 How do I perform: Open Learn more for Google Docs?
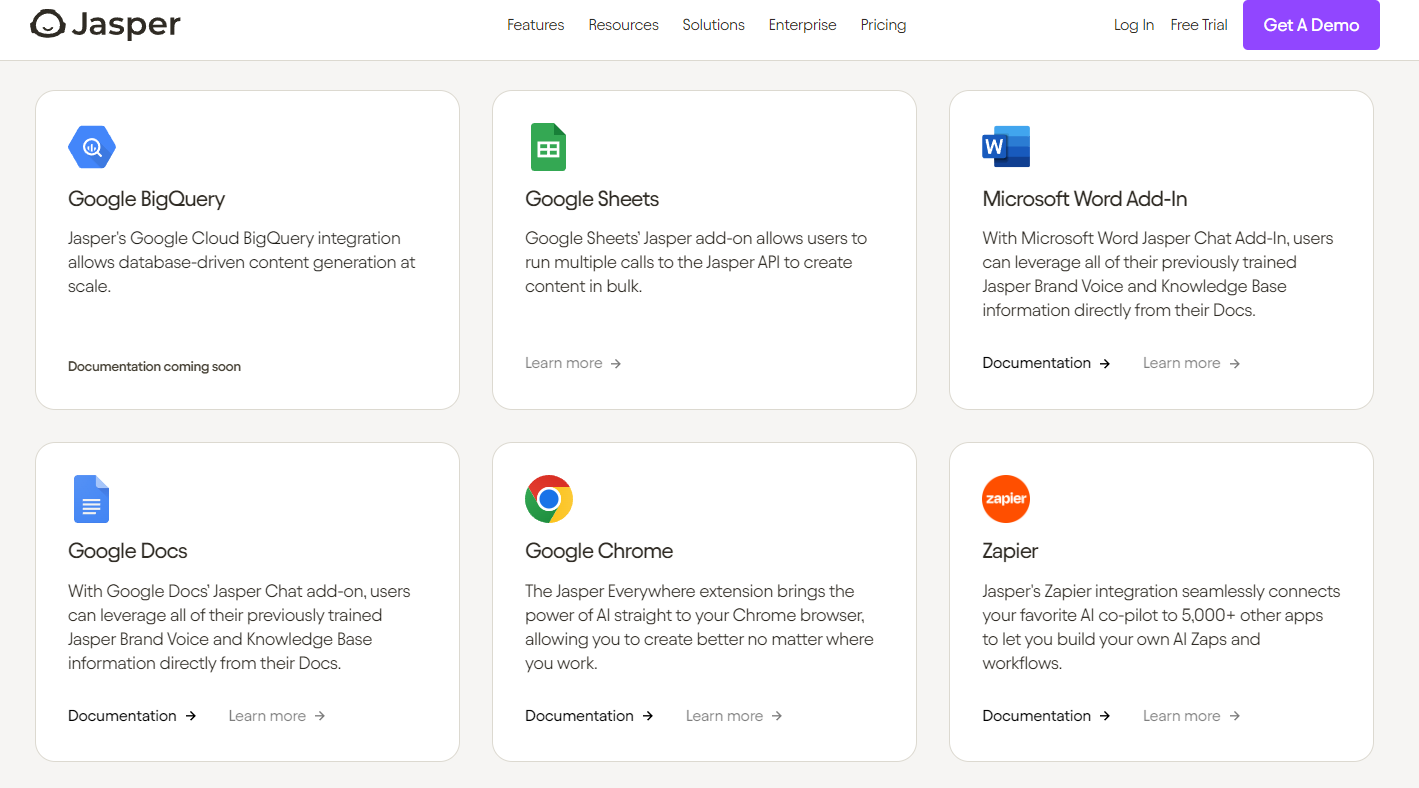click(277, 716)
